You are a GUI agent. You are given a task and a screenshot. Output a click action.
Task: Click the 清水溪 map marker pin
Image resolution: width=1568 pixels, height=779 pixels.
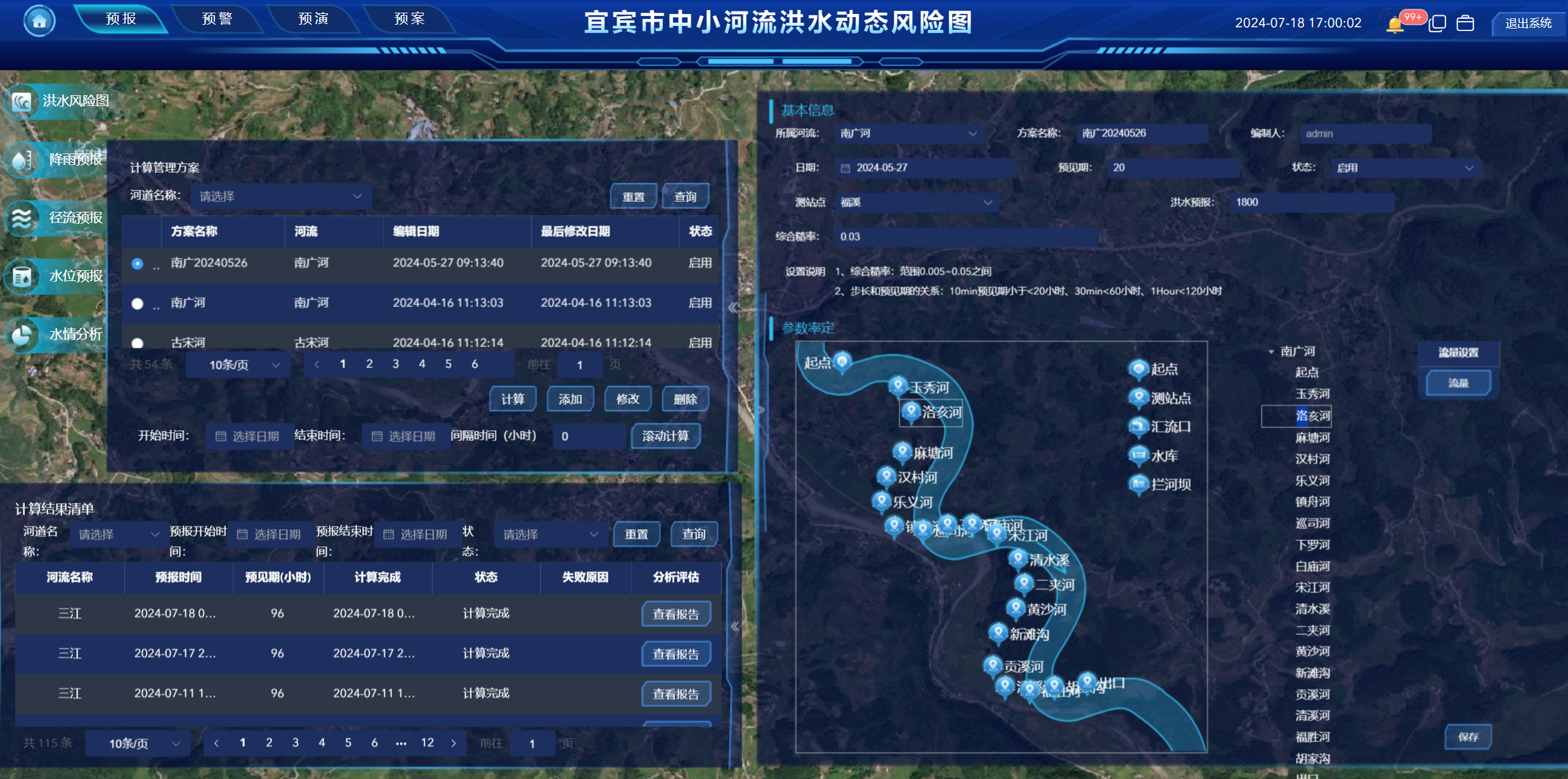click(x=1018, y=558)
